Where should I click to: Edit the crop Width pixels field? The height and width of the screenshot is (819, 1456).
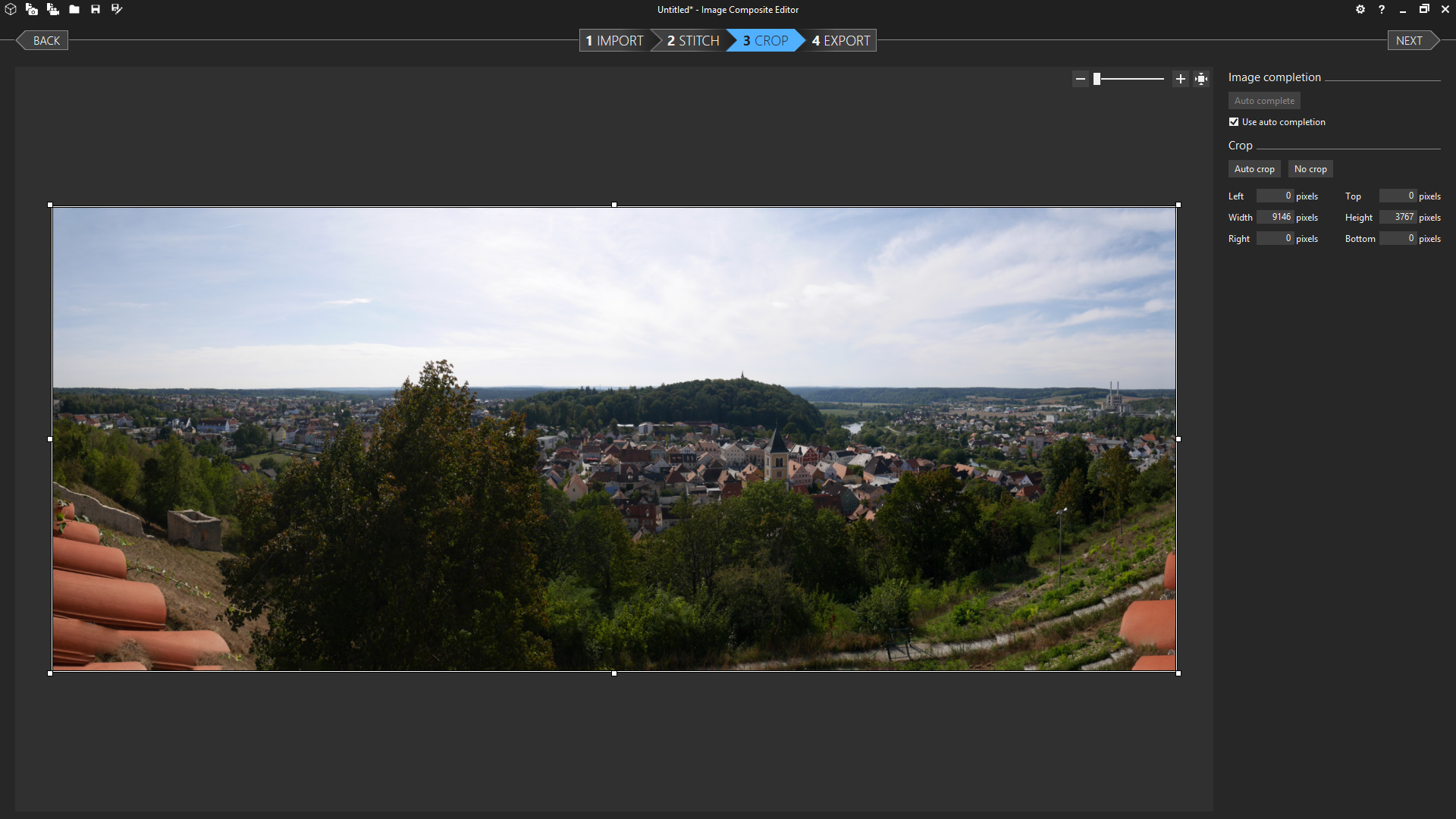pyautogui.click(x=1276, y=217)
